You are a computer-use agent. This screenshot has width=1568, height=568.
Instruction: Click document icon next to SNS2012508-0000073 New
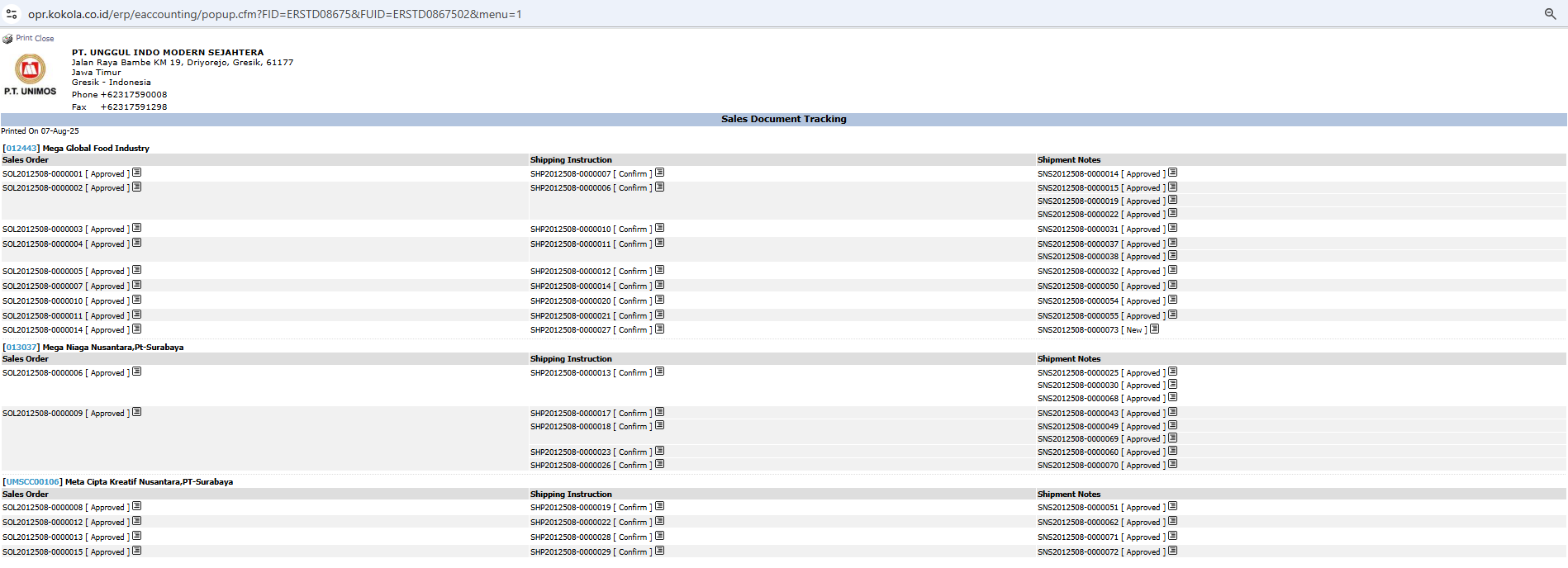(1154, 329)
